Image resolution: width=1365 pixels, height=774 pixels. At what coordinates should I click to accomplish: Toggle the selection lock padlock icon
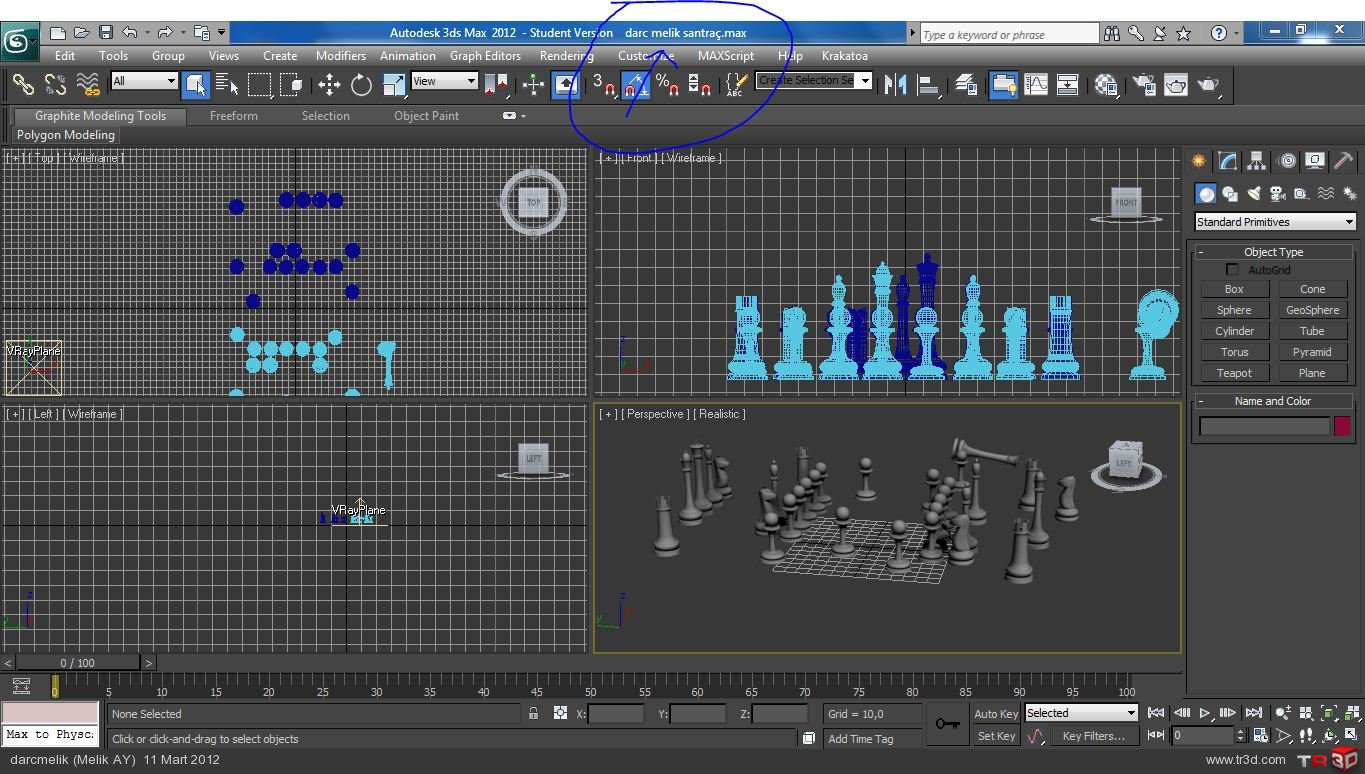pyautogui.click(x=534, y=713)
